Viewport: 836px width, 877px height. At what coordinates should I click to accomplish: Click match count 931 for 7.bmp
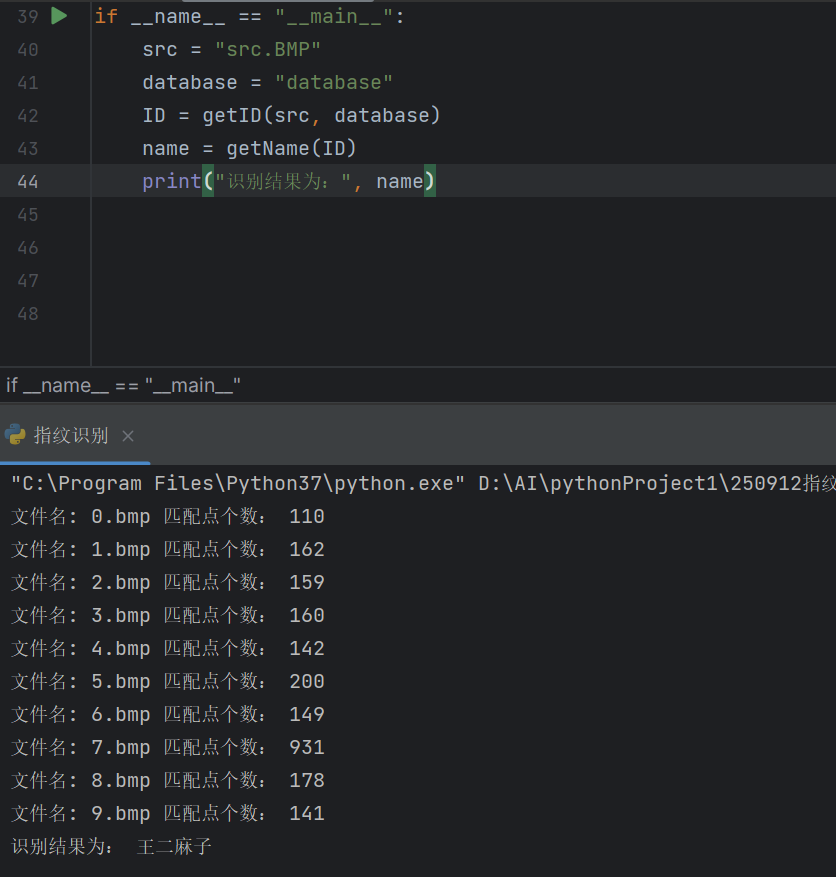tap(307, 747)
